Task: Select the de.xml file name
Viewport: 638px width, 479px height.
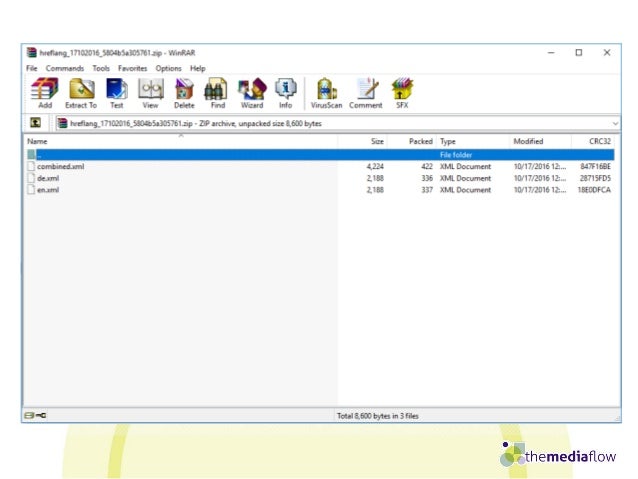Action: [48, 178]
